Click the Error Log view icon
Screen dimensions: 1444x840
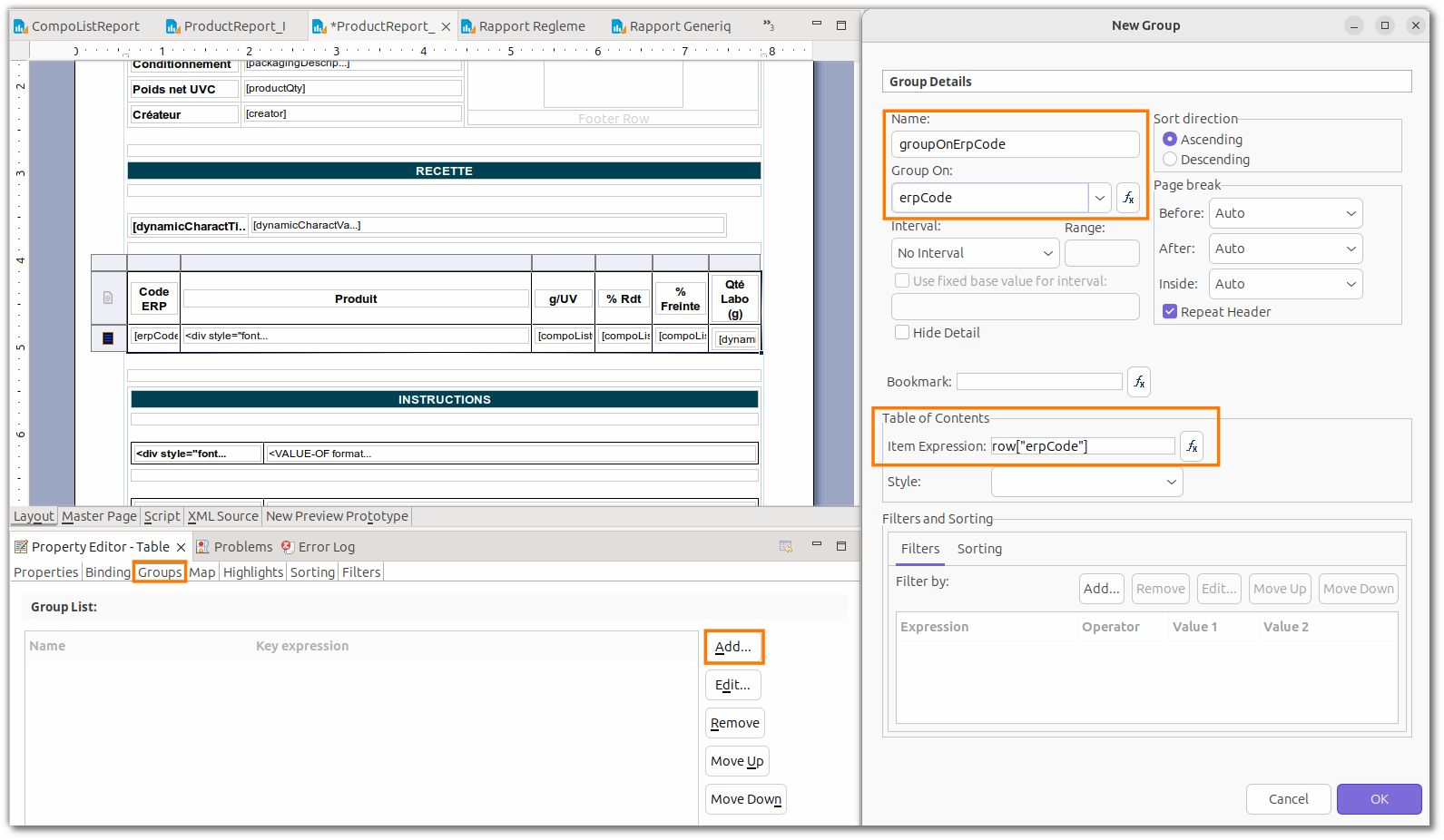point(288,547)
